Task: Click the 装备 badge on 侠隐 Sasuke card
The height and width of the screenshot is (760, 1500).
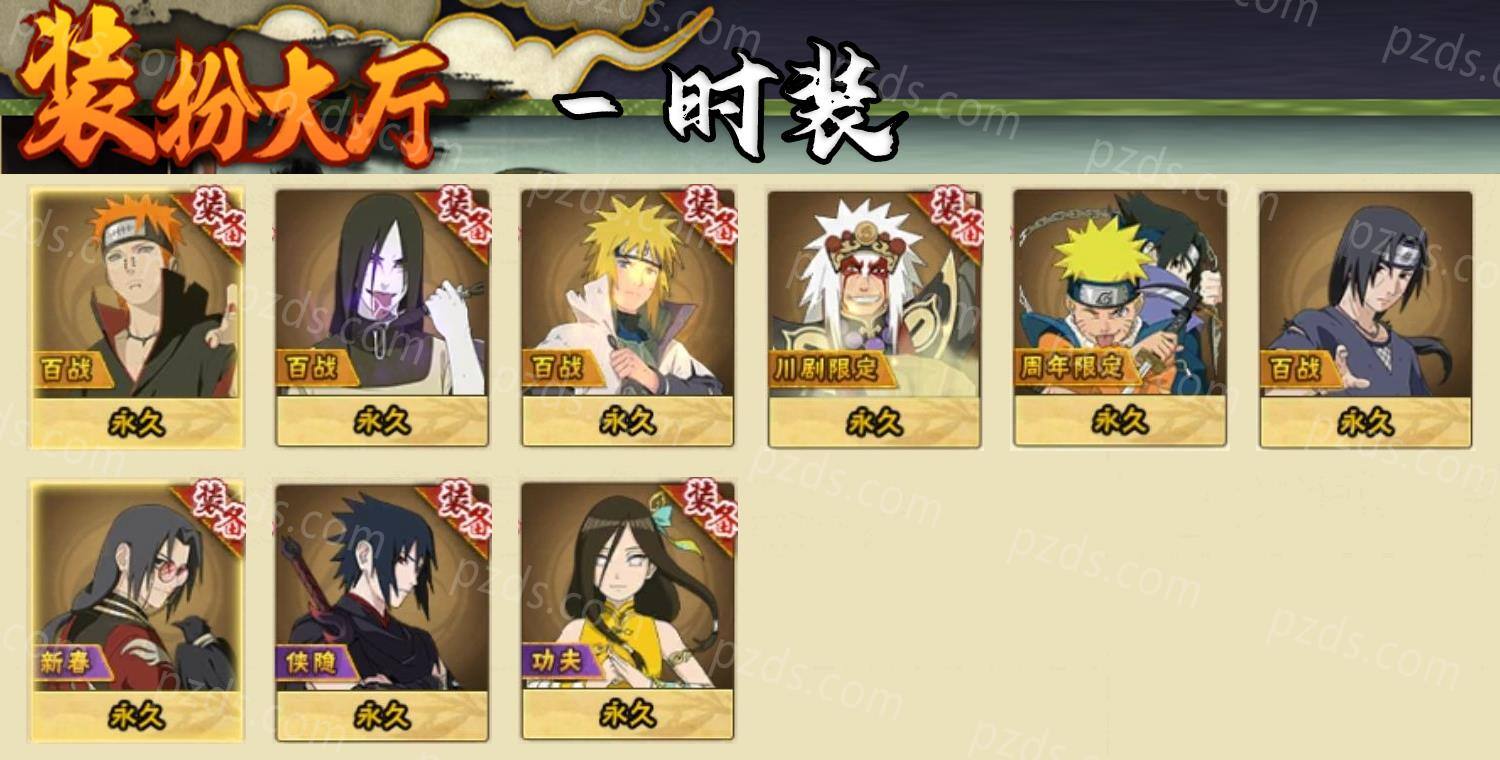Action: coord(460,513)
